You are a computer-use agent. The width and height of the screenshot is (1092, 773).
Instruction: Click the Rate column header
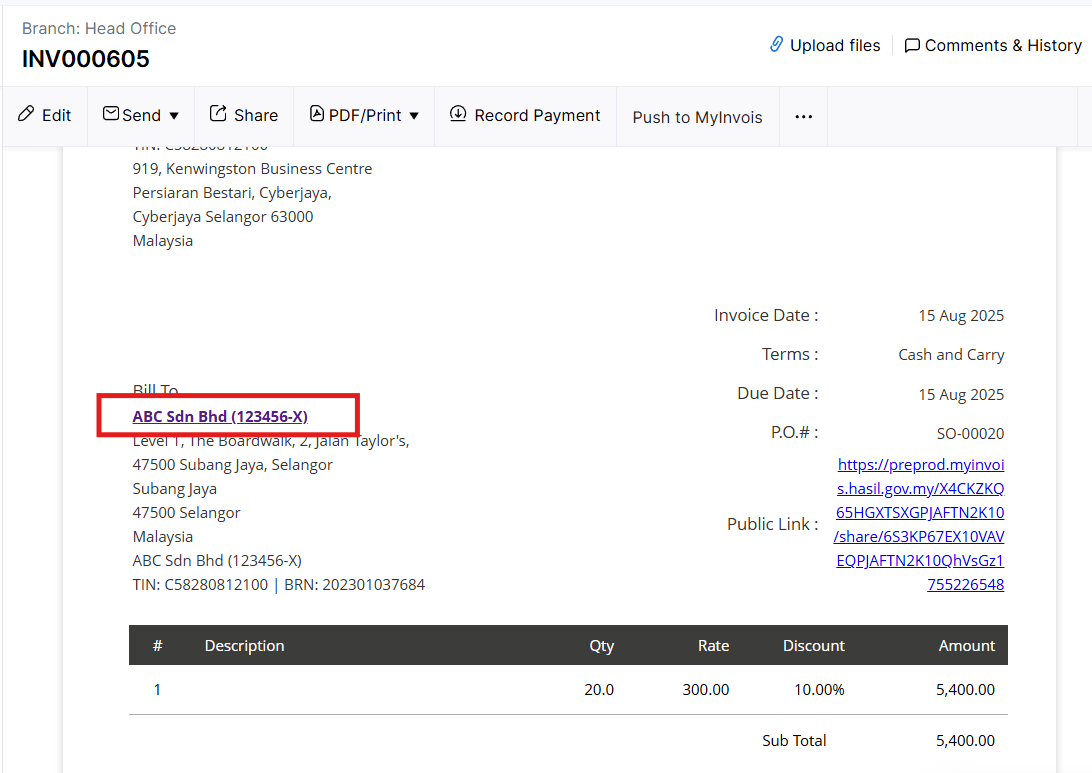[x=713, y=646]
